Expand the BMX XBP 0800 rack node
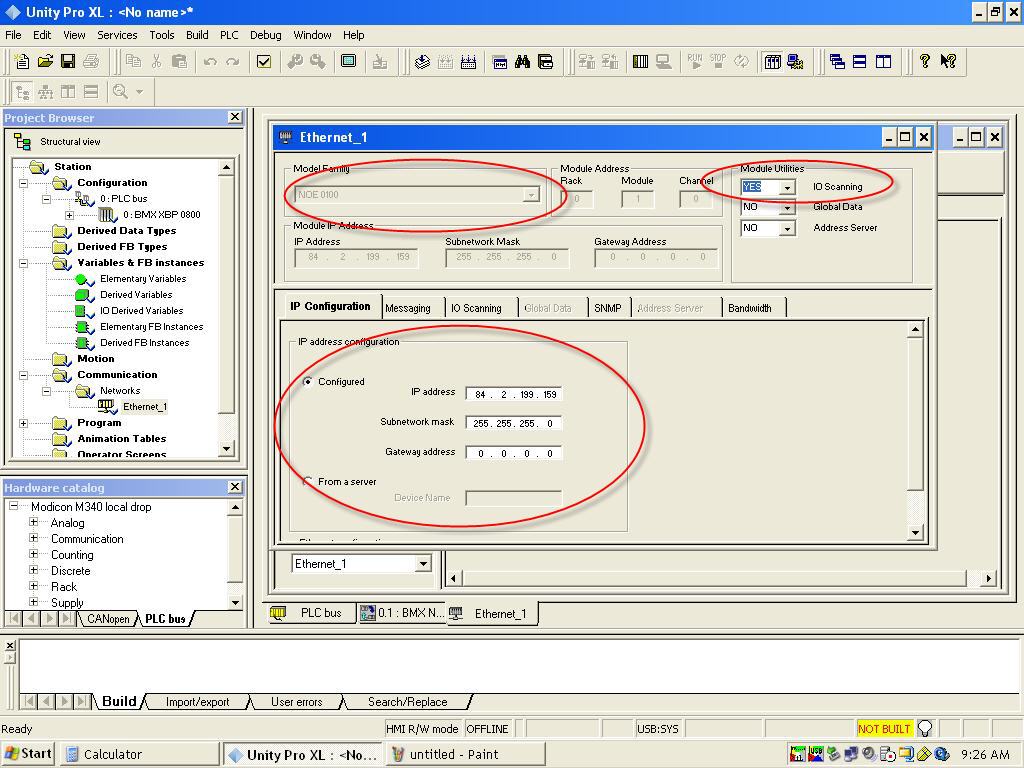Screen dimensions: 1024x768 point(69,215)
